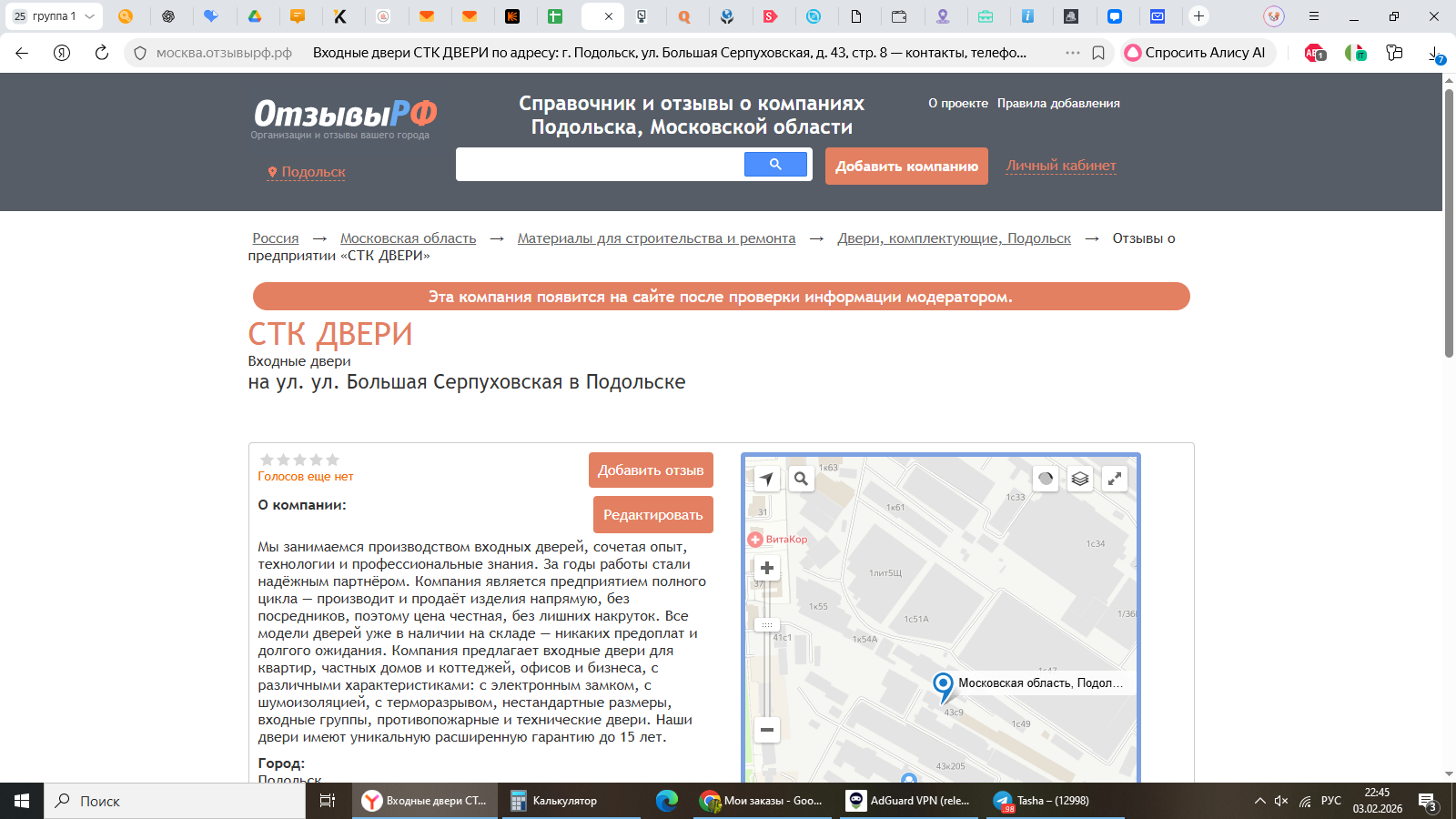Viewport: 1456px width, 819px height.
Task: Launch Microsoft Edge from the taskbar
Action: tap(667, 801)
